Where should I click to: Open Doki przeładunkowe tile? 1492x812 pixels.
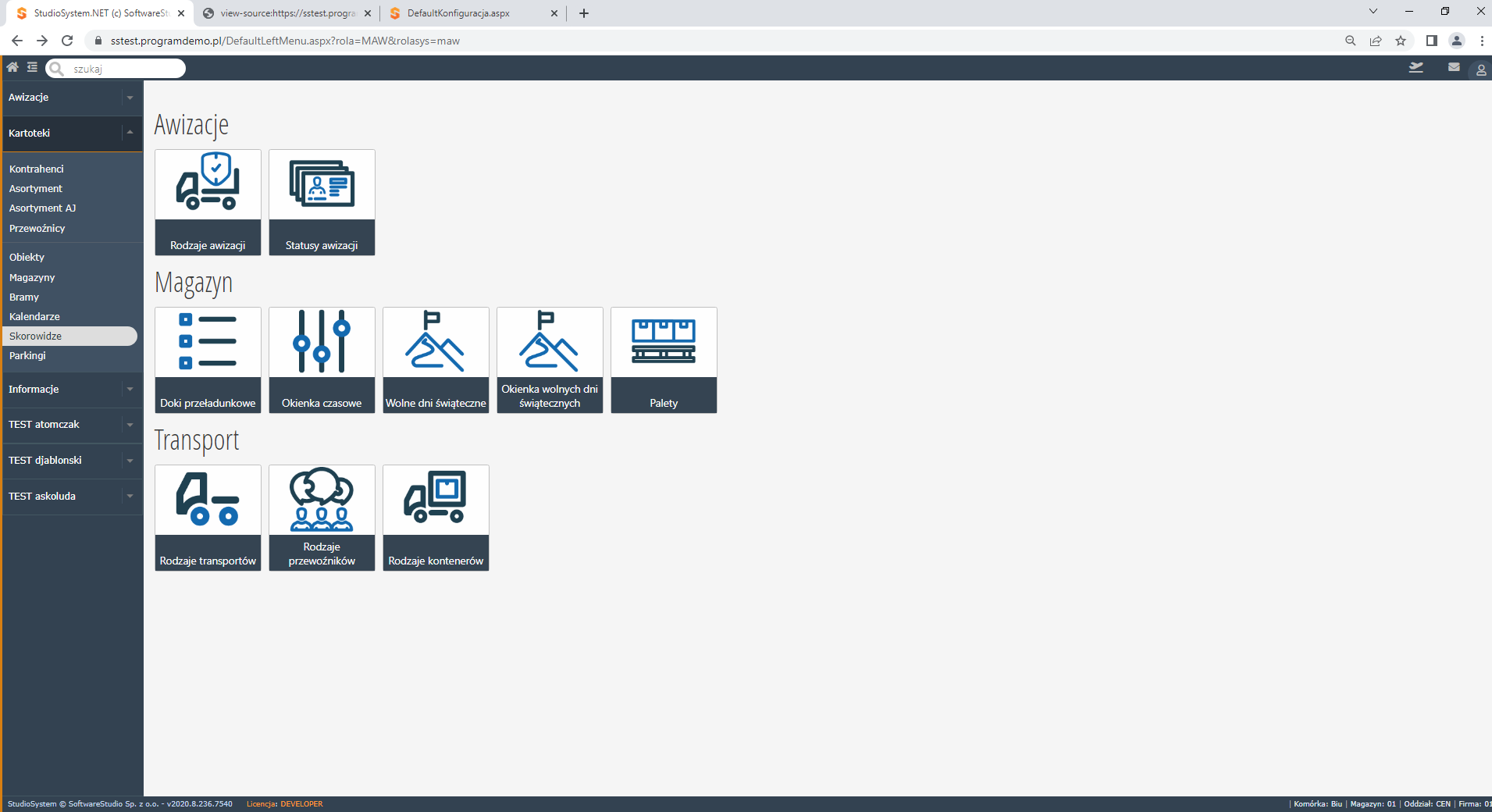208,360
